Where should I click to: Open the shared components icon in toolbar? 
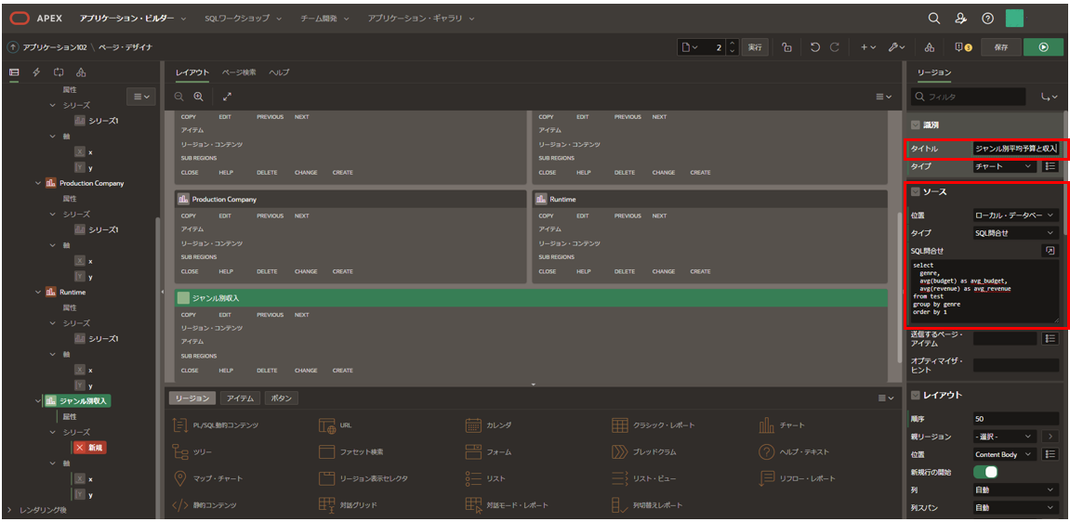[929, 47]
